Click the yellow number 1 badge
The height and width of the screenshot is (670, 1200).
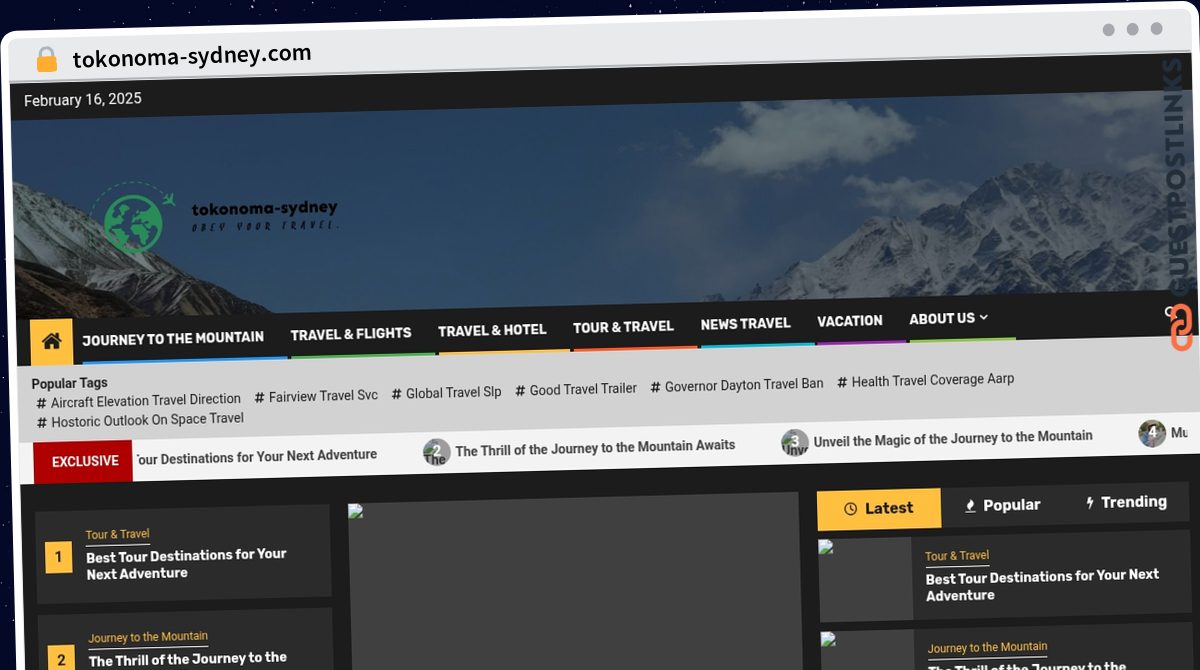(x=59, y=557)
